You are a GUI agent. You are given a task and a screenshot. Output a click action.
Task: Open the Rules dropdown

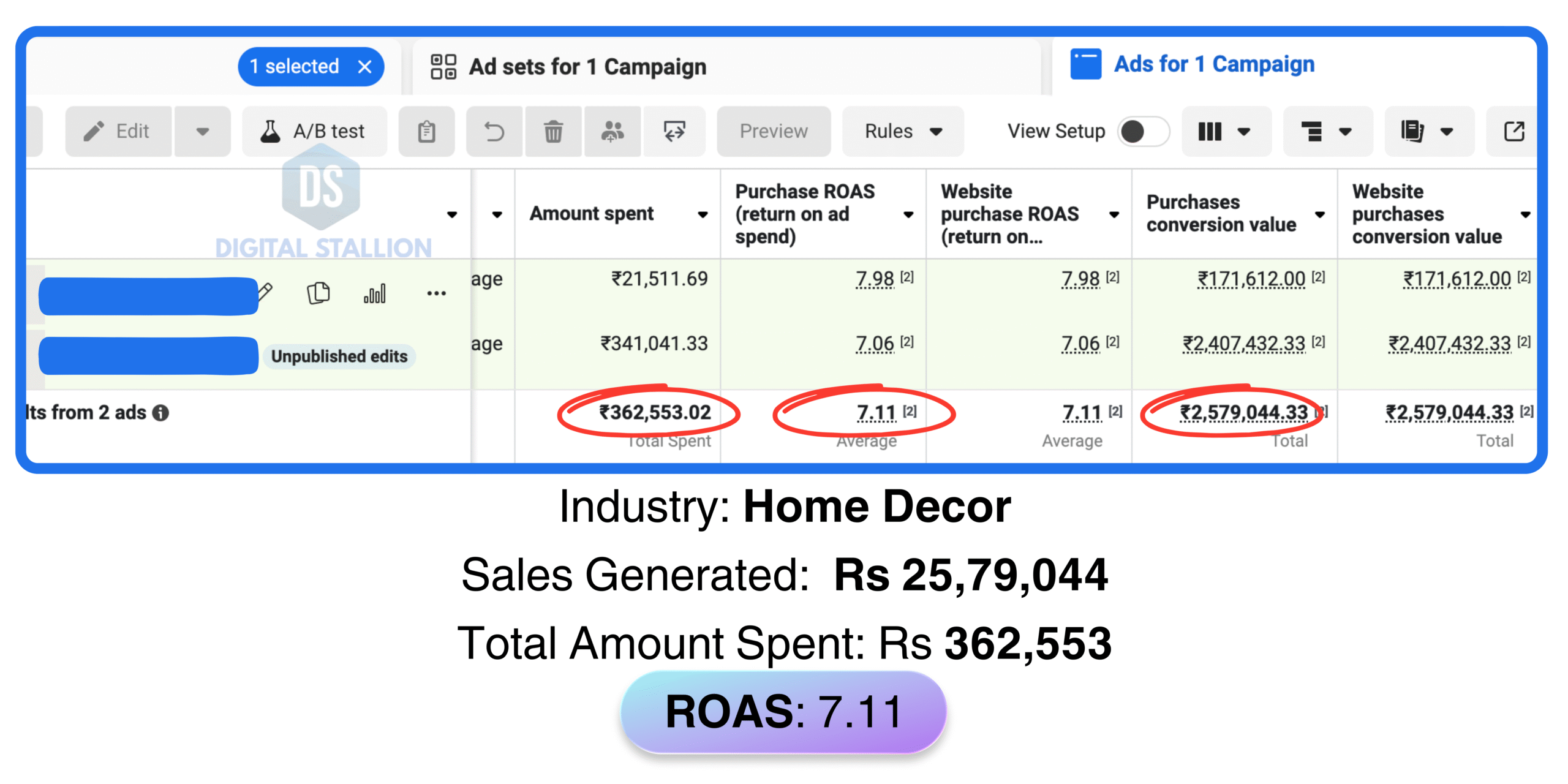[x=902, y=131]
